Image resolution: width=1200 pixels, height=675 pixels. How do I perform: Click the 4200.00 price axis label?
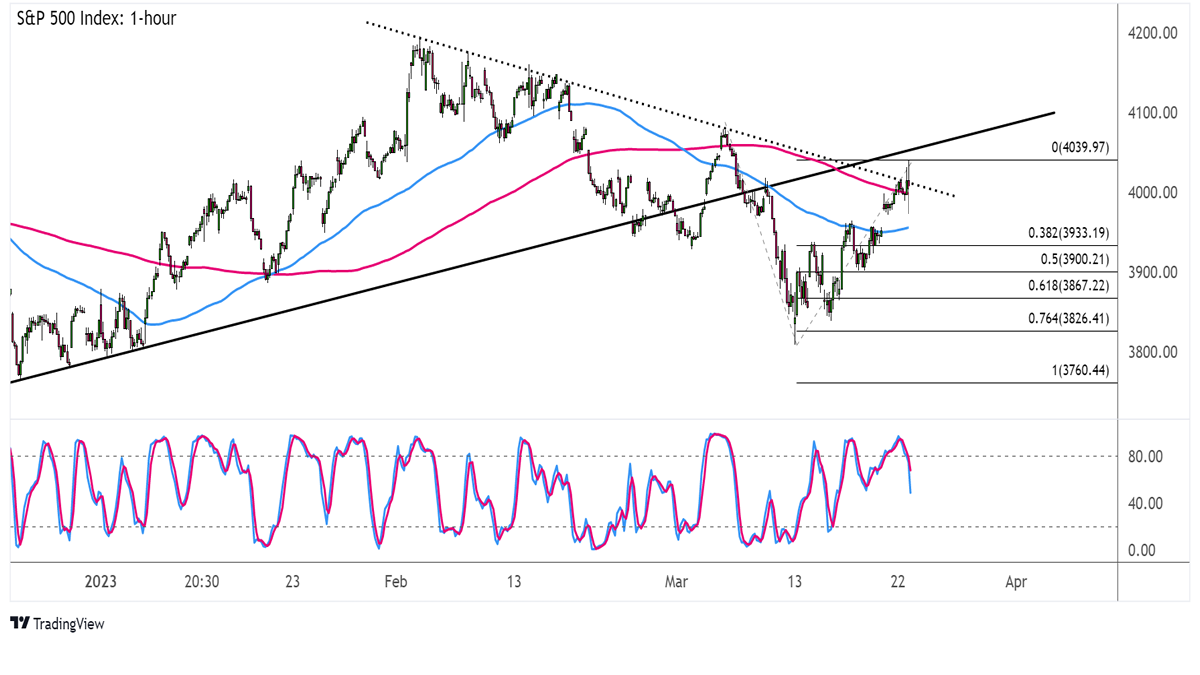coord(1151,33)
